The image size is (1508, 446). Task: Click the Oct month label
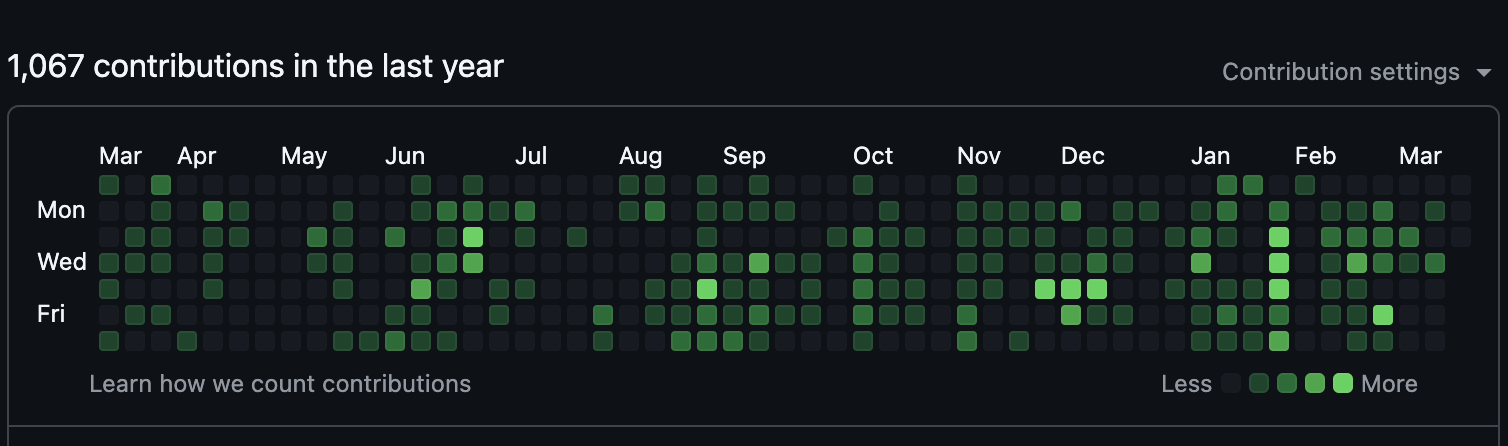click(x=873, y=156)
